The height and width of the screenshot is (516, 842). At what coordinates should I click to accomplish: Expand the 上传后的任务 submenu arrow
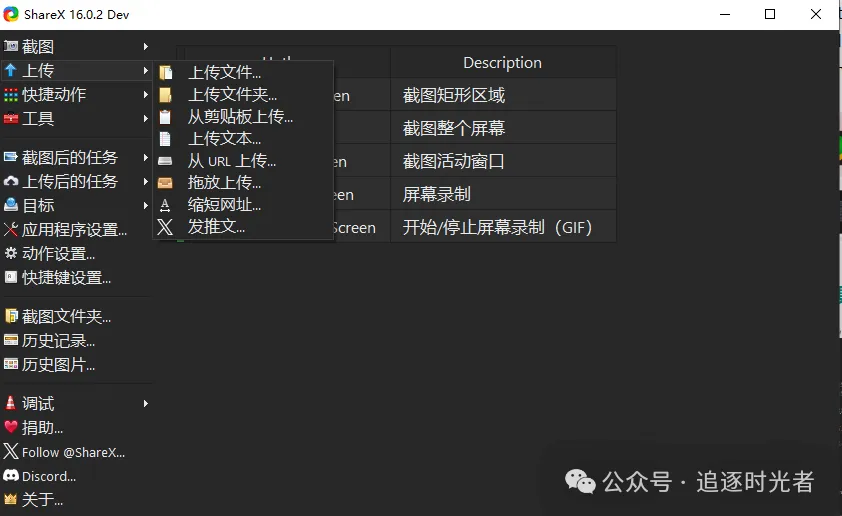[146, 181]
